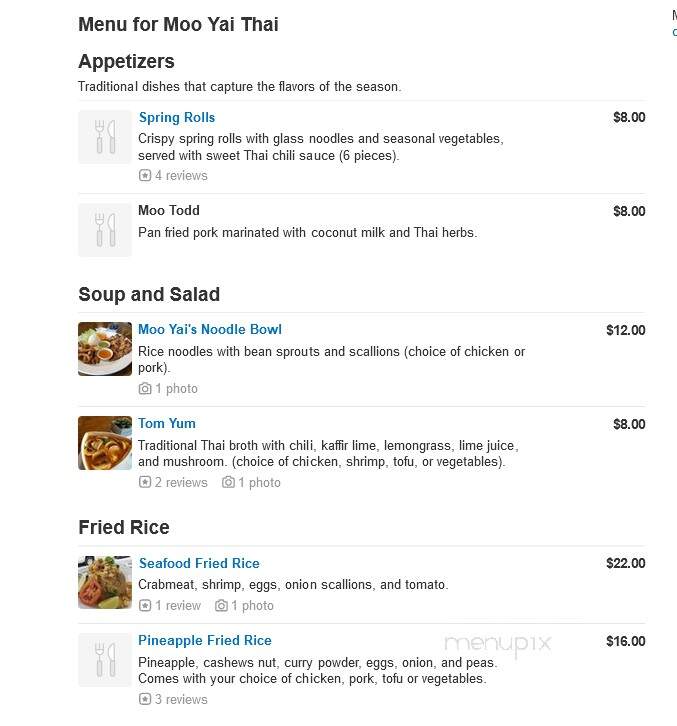
Task: View the Tom Yum soup photo thumbnail
Action: [105, 443]
